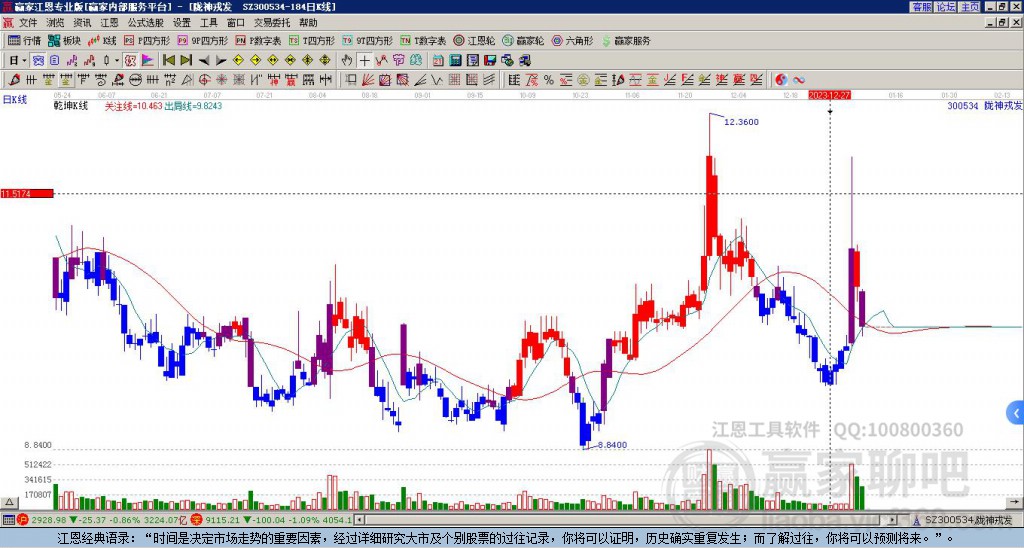Open the T数字表 tool
Viewport: 1024px width, 548px height.
pyautogui.click(x=423, y=40)
